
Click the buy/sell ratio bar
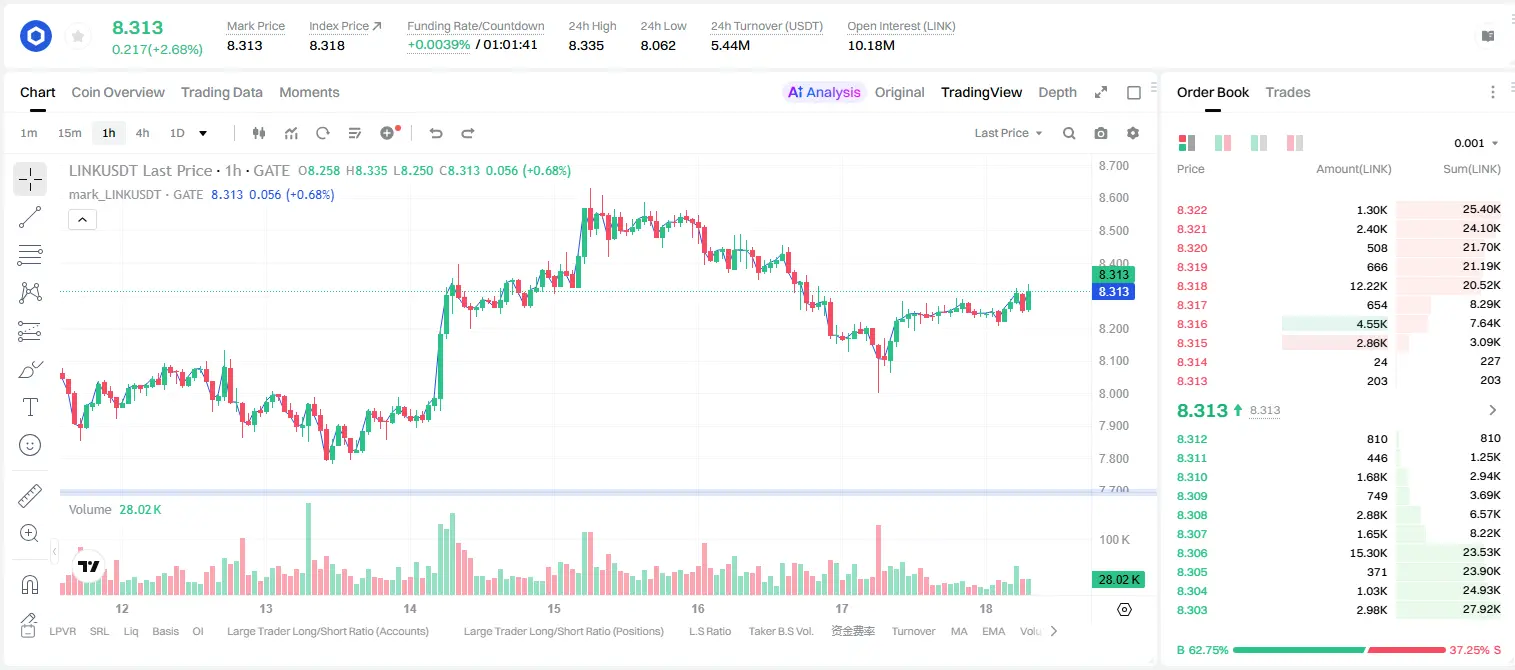[1340, 650]
